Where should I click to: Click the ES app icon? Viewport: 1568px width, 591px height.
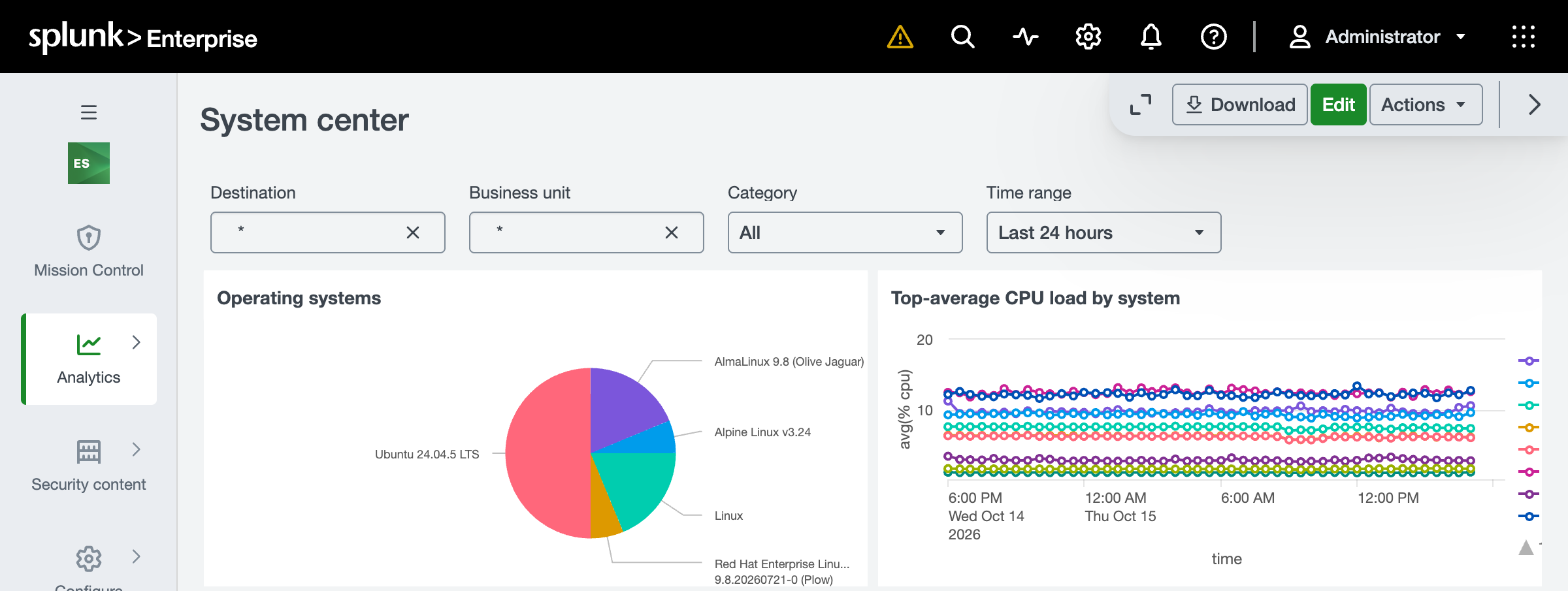89,163
